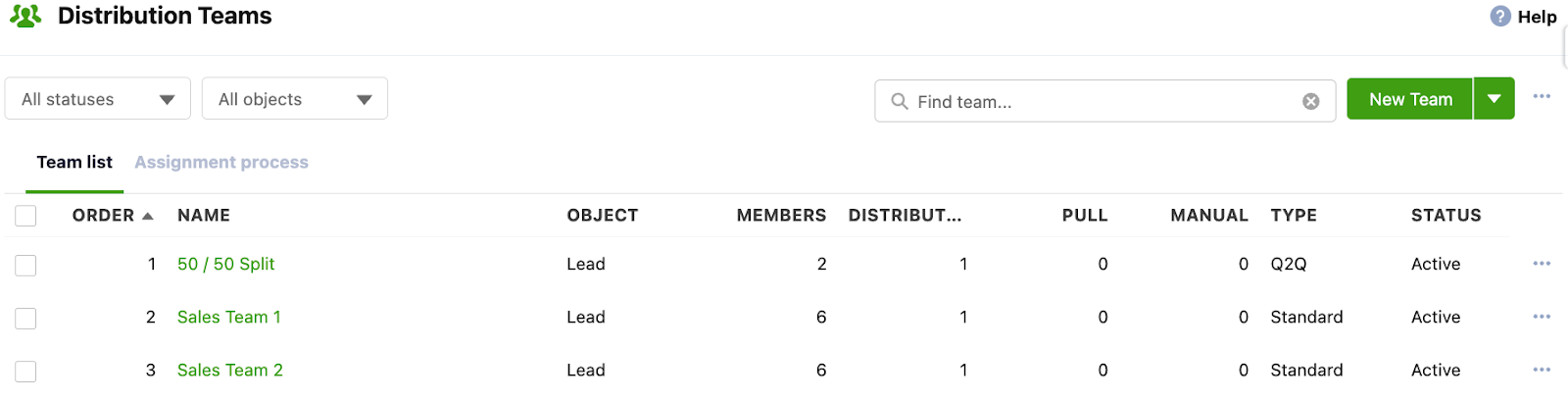Open Help via question mark icon
The image size is (1568, 400).
point(1499,16)
